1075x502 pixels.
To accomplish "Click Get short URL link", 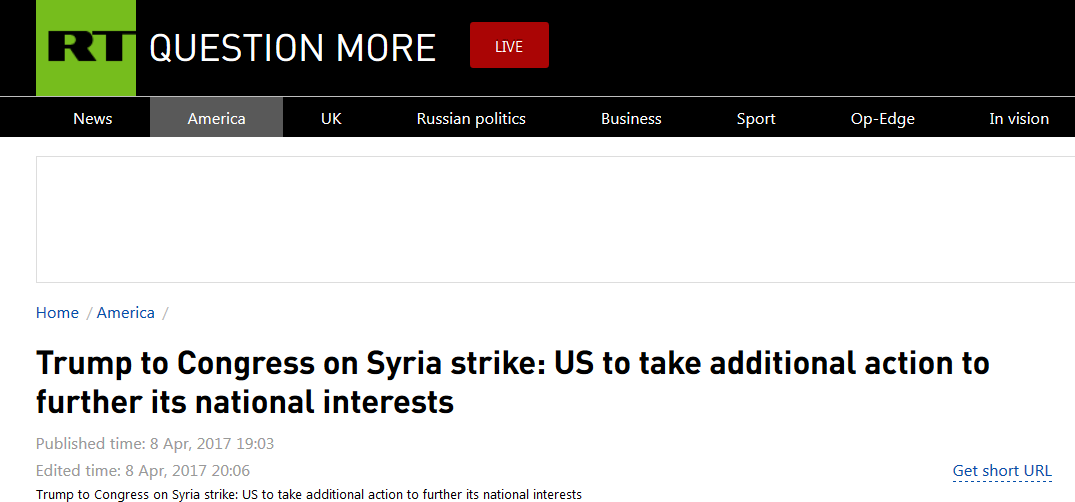I will point(1002,471).
